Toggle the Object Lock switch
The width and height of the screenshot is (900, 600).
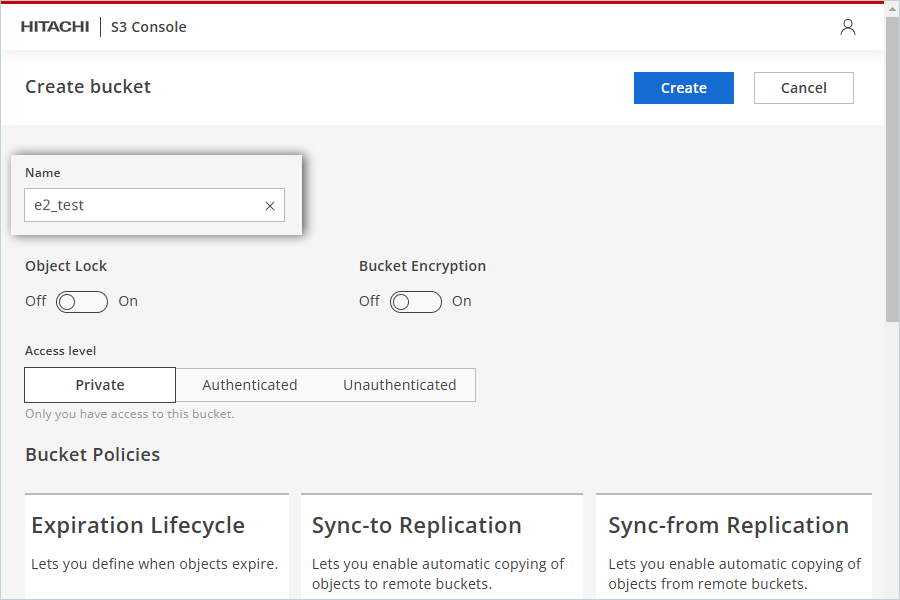point(82,301)
